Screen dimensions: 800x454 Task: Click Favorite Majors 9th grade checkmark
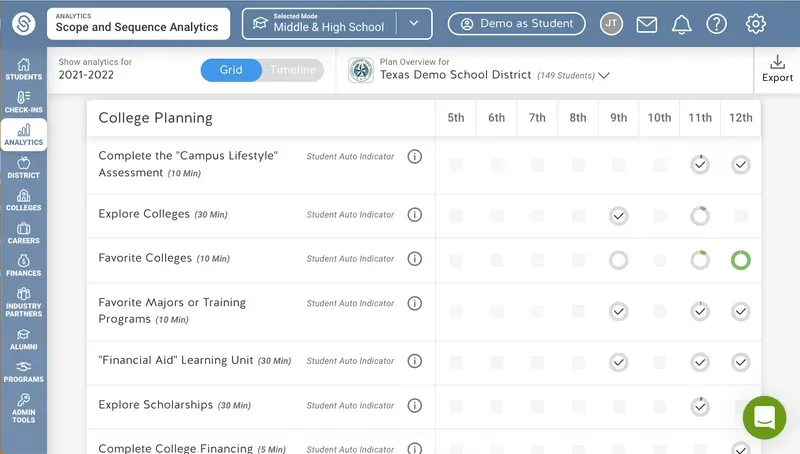[x=618, y=312]
